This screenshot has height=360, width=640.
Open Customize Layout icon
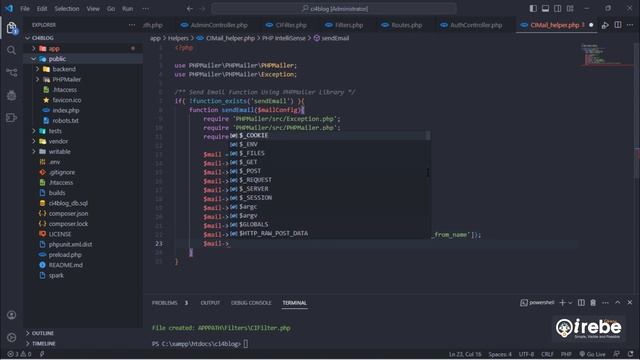pyautogui.click(x=570, y=9)
